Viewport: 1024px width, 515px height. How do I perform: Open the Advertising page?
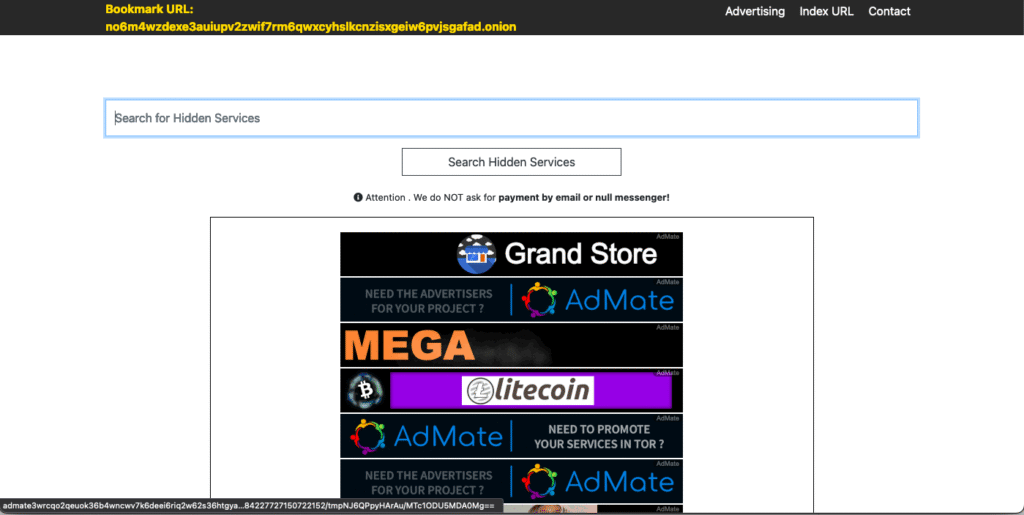coord(755,12)
